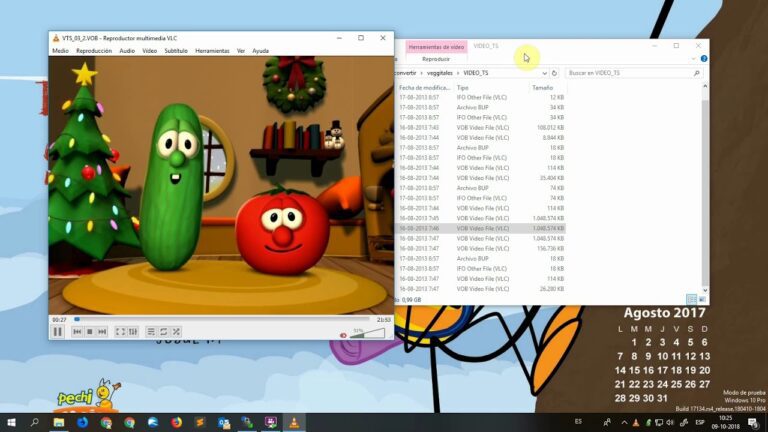The height and width of the screenshot is (432, 768).
Task: Expand the address bar history dropdown
Action: click(544, 73)
